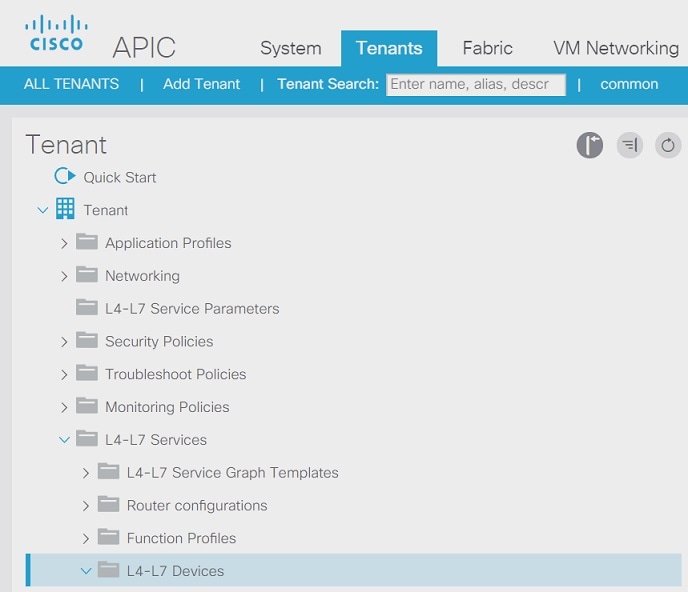Click the Function Profiles folder icon
688x592 pixels.
click(x=108, y=537)
